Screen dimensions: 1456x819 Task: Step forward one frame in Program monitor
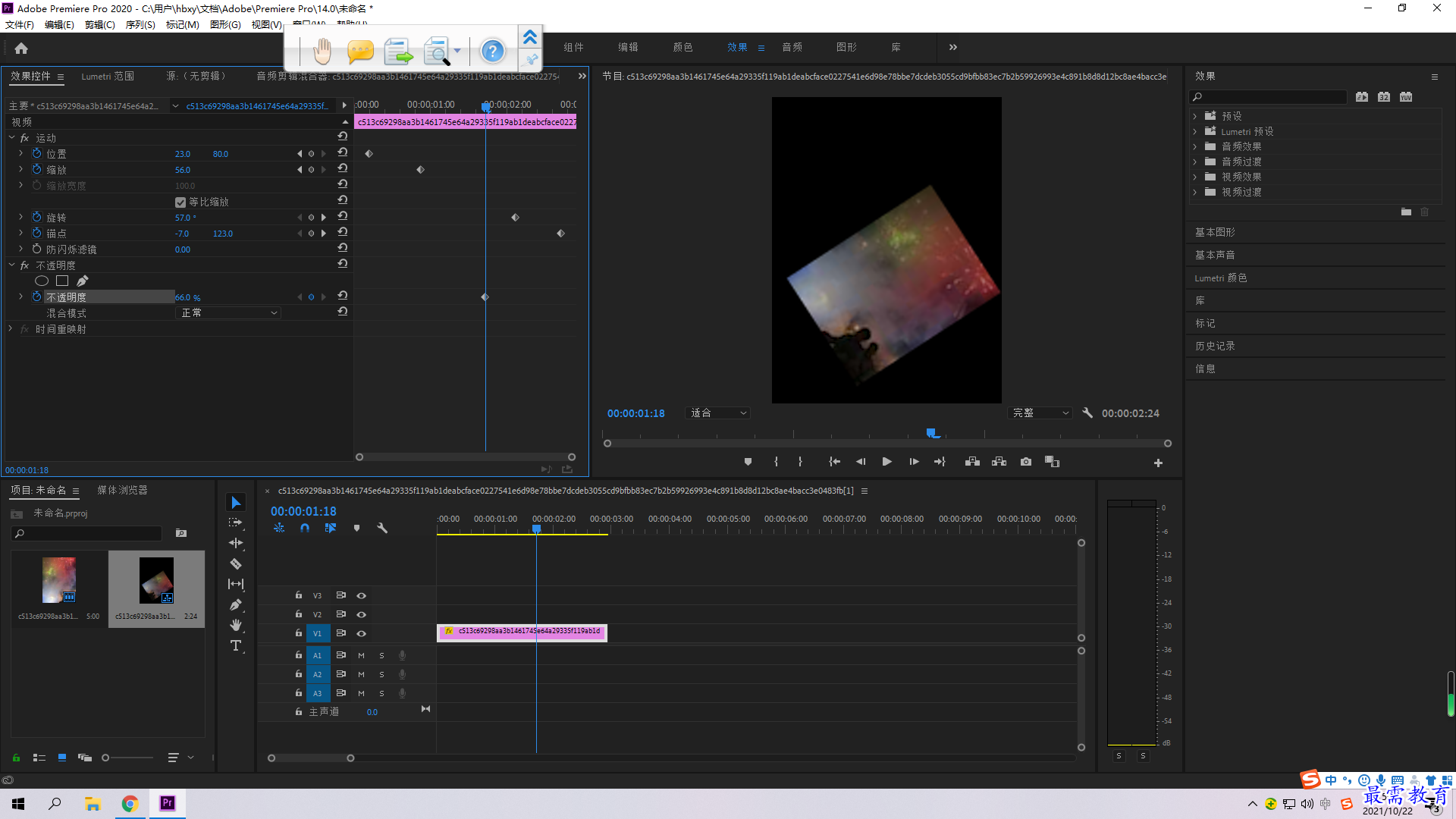point(914,462)
